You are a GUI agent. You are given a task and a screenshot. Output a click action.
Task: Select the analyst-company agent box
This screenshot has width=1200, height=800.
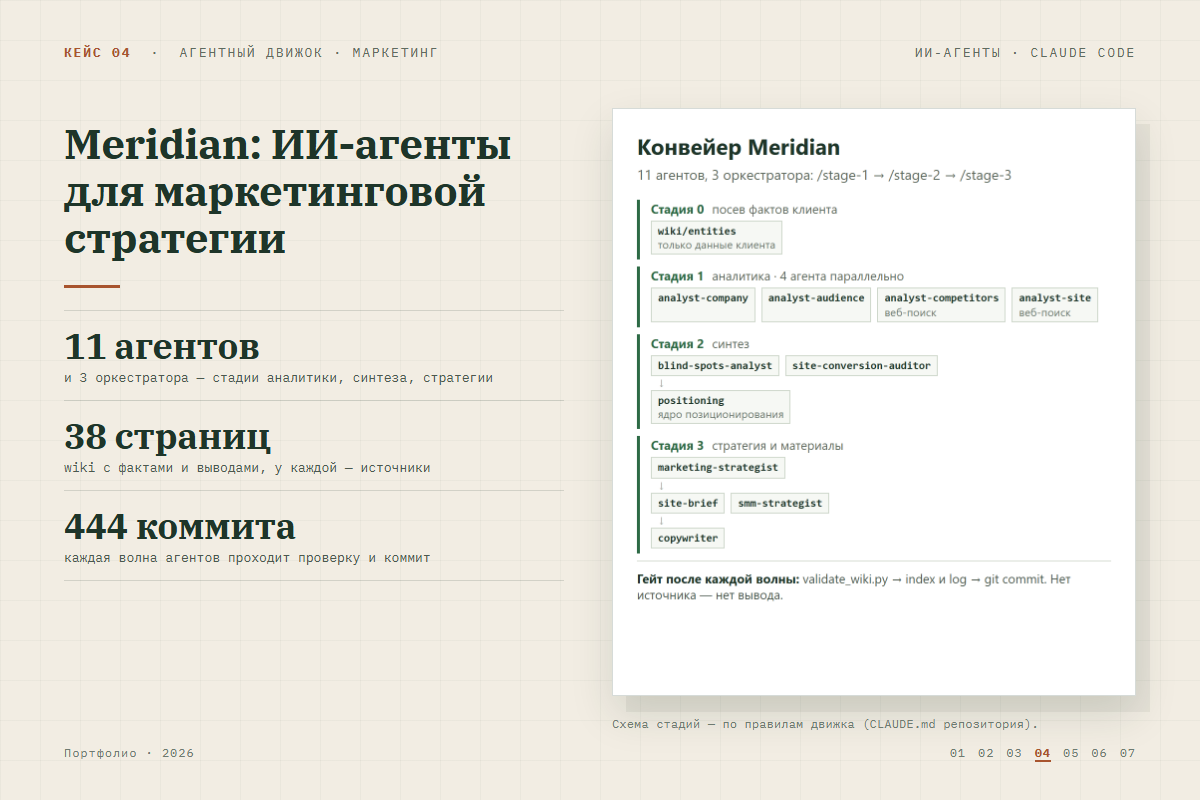point(703,305)
